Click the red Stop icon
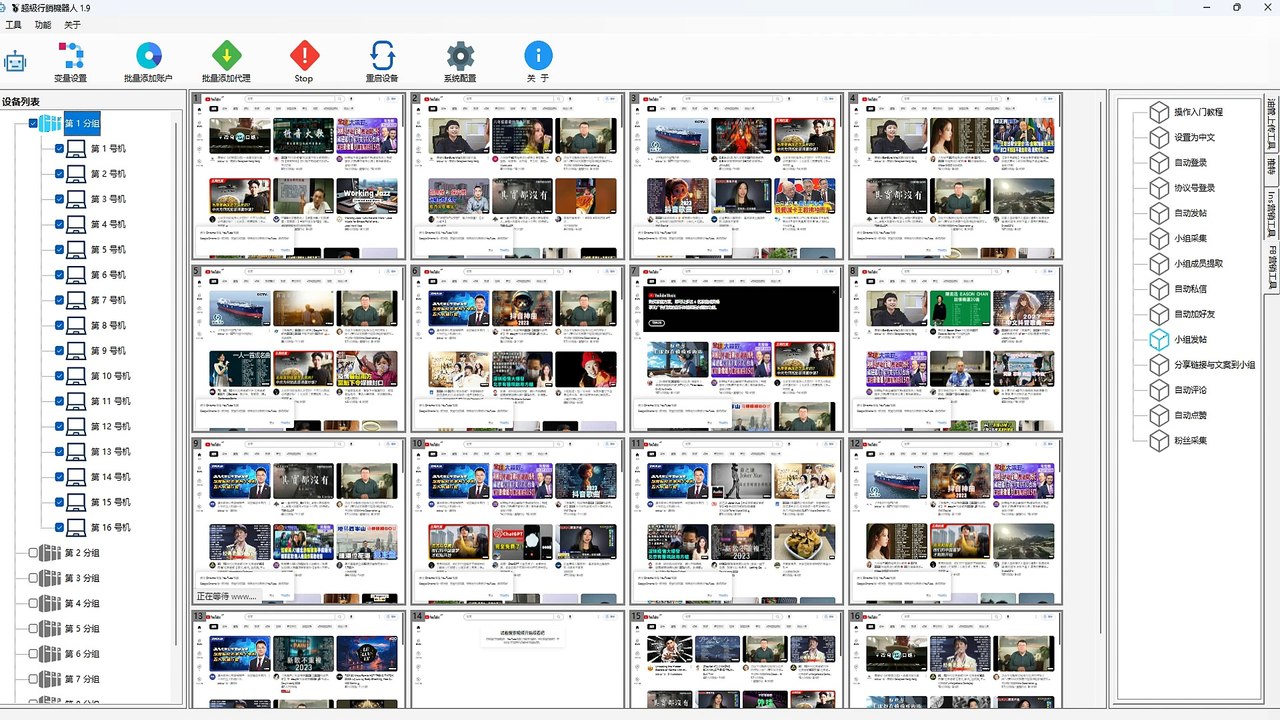This screenshot has width=1280, height=720. point(304,55)
